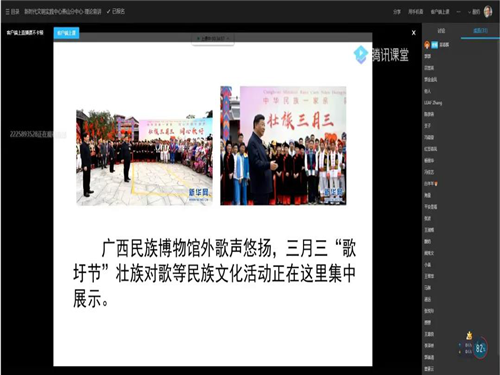Viewport: 500px width, 375px height.
Task: Select LEAF Zhang in the member list
Action: pyautogui.click(x=433, y=103)
